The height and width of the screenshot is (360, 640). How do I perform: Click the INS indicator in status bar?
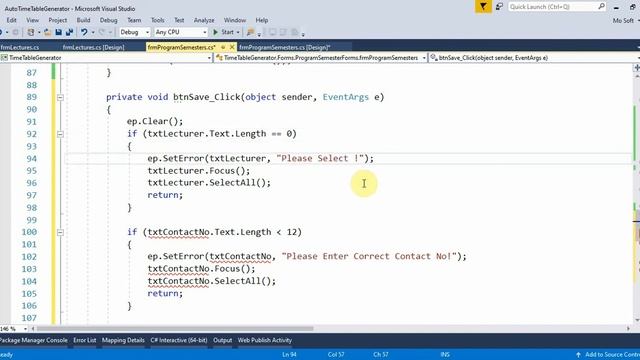coord(445,354)
